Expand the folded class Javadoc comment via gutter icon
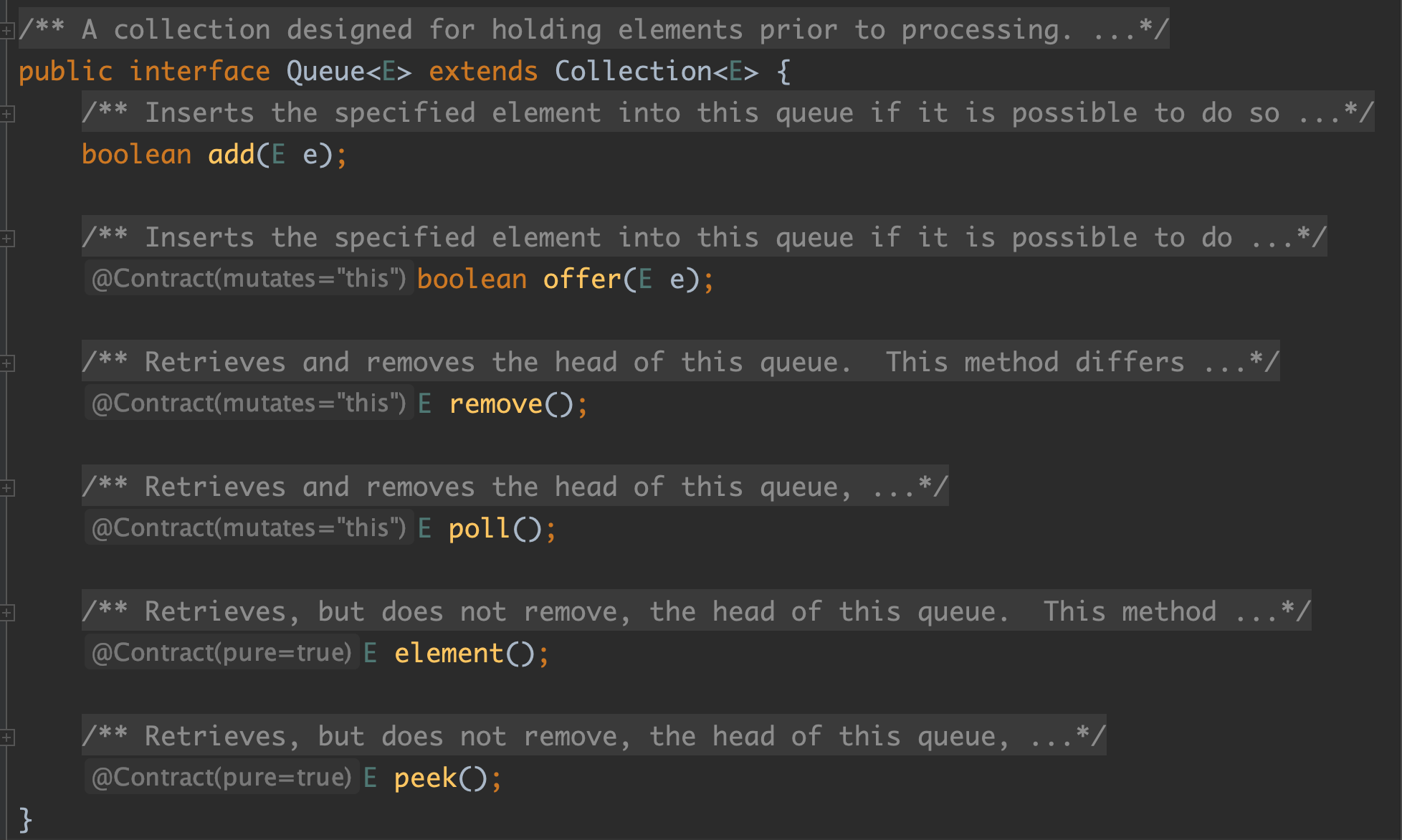This screenshot has width=1402, height=840. click(6, 31)
